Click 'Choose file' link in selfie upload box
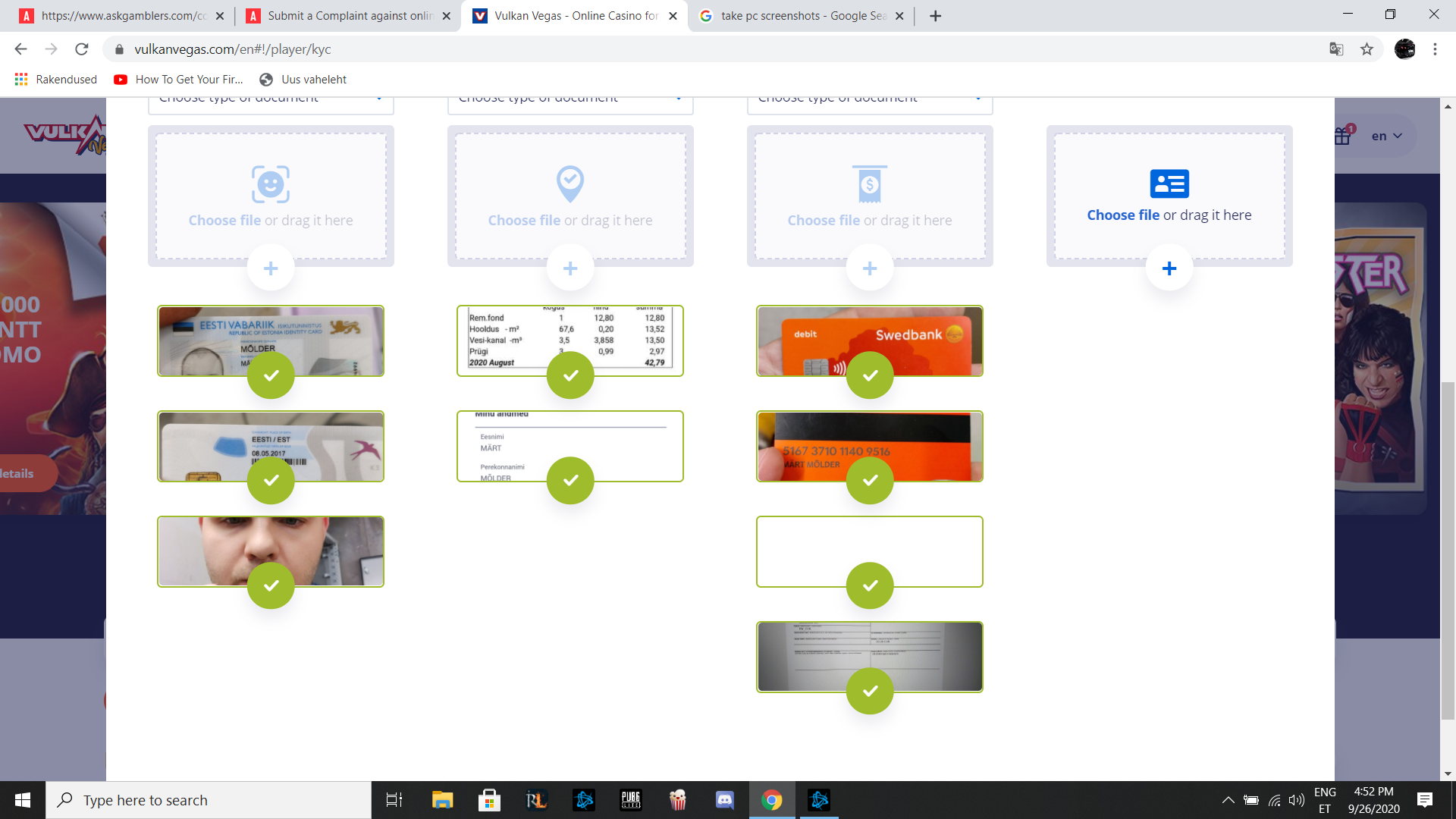Viewport: 1456px width, 819px height. 224,221
